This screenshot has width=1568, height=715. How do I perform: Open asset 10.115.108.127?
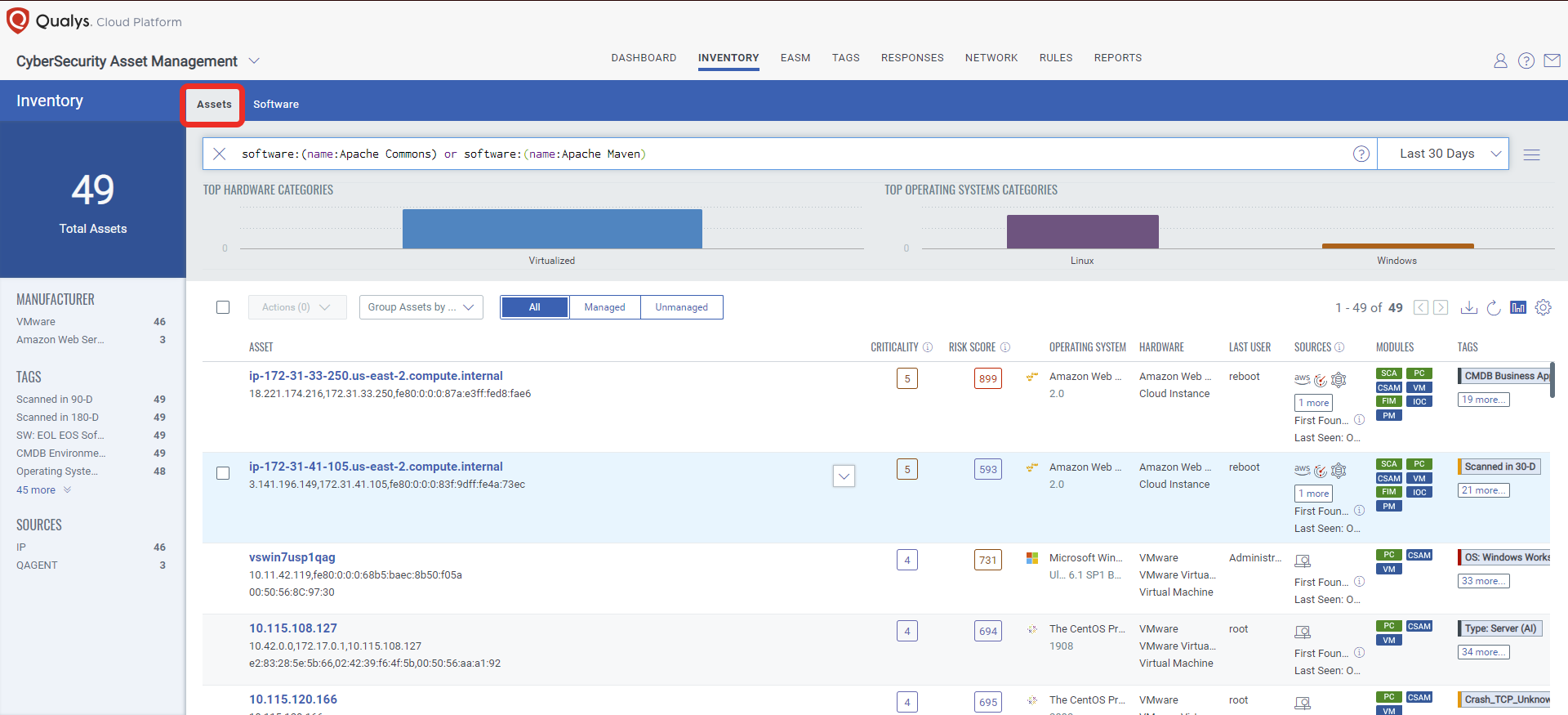(x=293, y=628)
